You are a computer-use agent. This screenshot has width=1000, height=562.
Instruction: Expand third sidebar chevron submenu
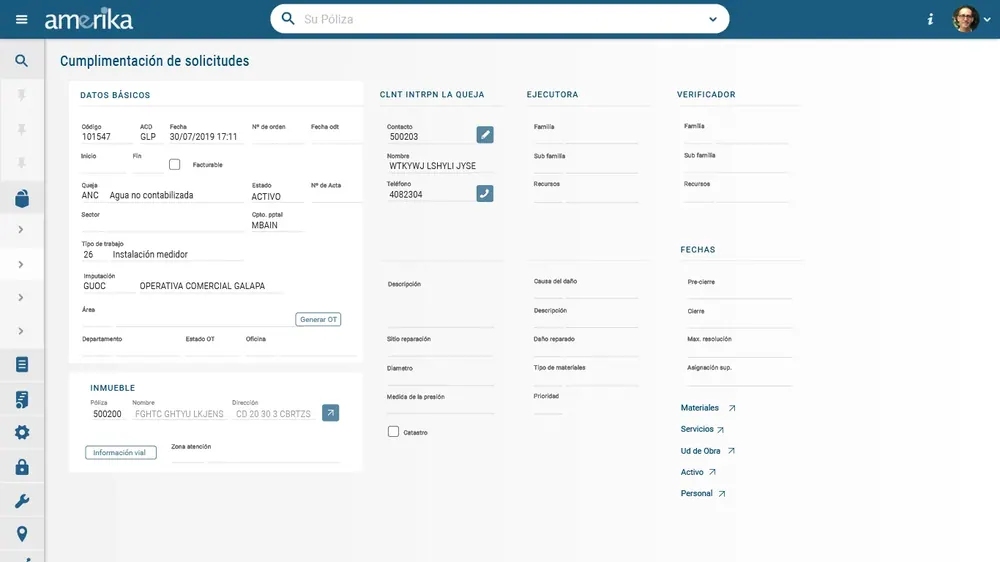click(21, 297)
